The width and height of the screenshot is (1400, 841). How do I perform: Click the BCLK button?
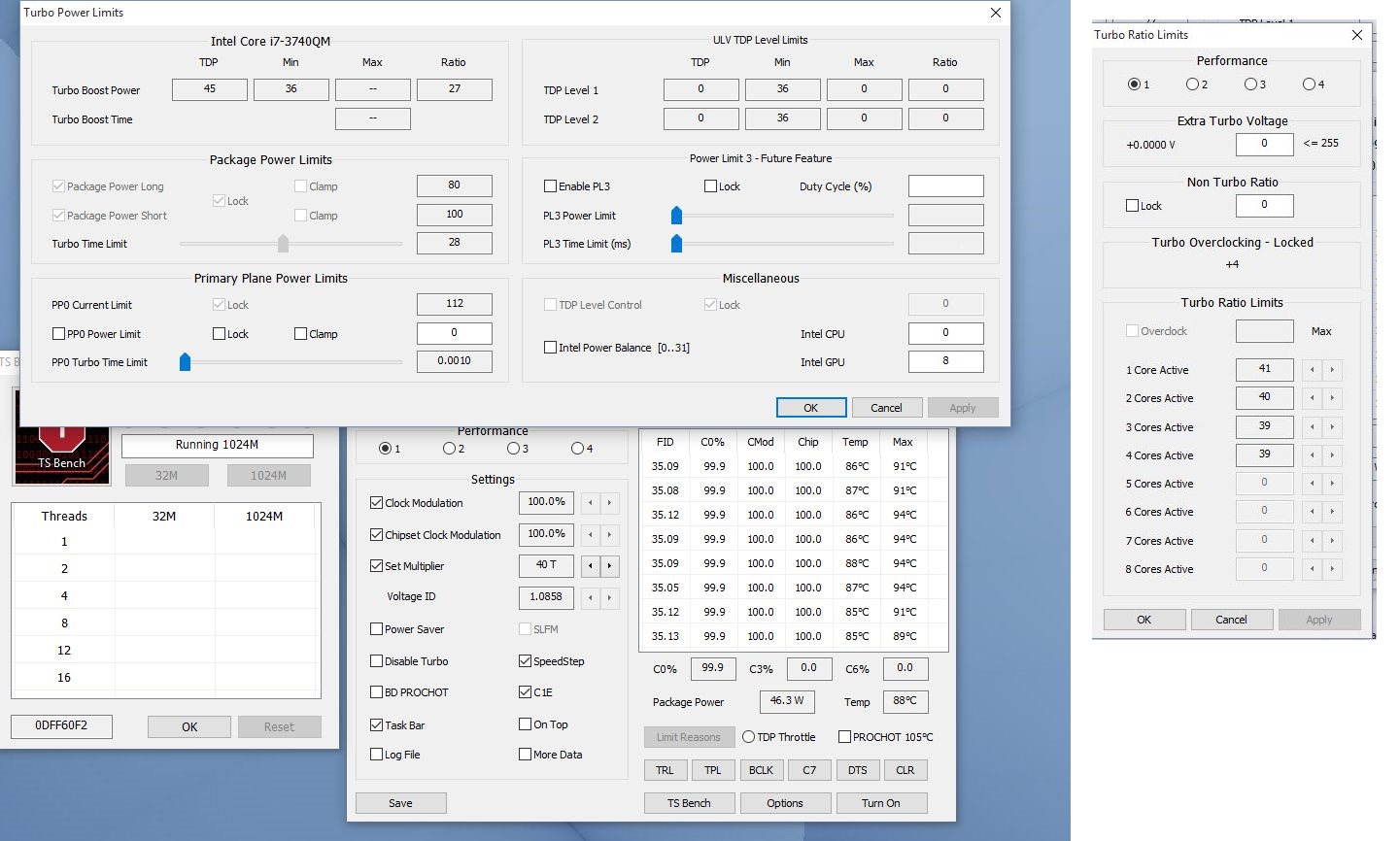tap(762, 770)
